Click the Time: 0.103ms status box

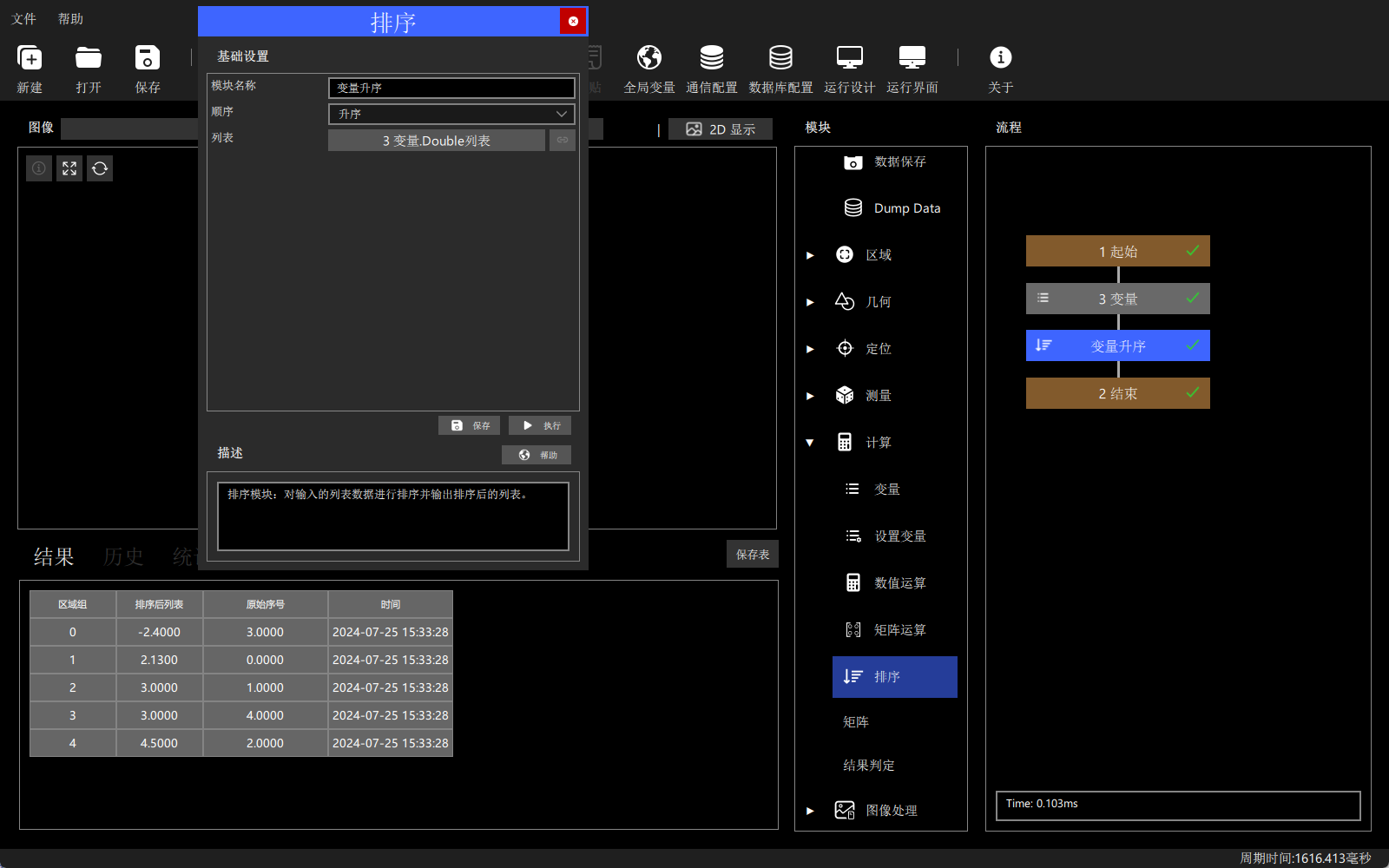[1178, 805]
